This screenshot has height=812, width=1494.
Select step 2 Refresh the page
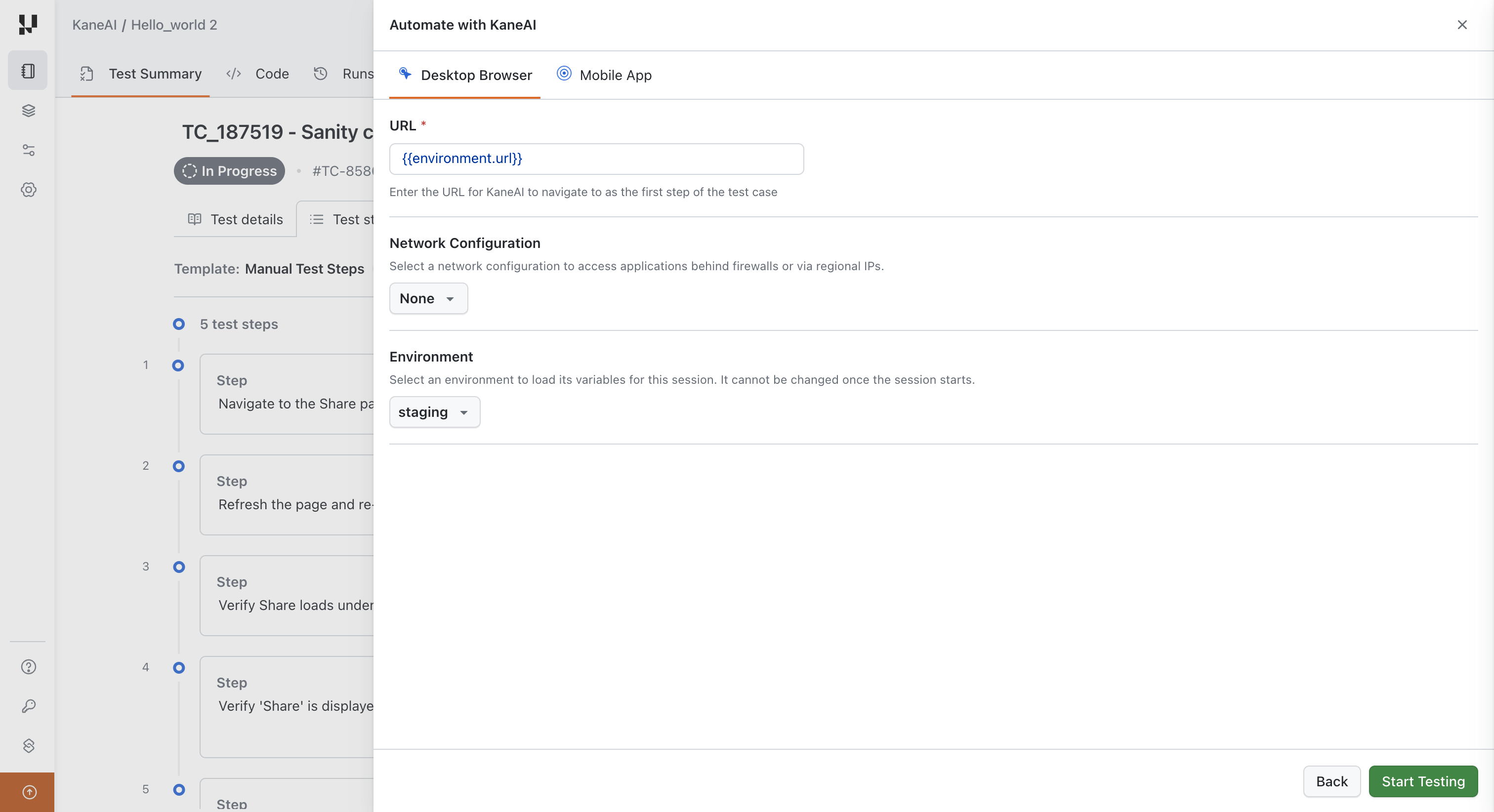pyautogui.click(x=287, y=495)
